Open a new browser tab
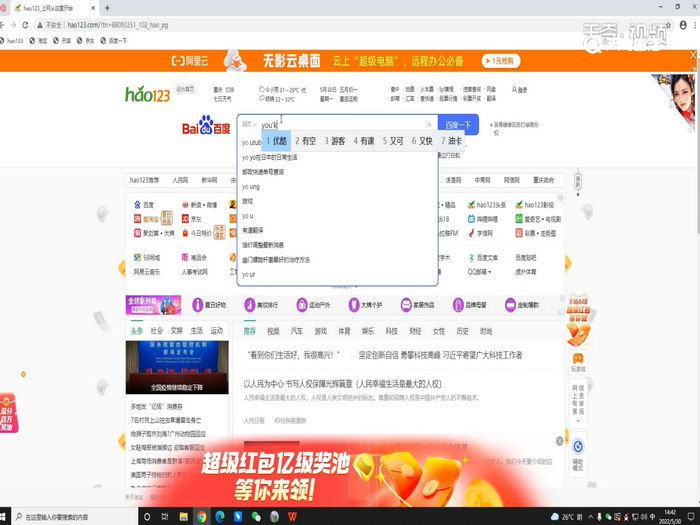The height and width of the screenshot is (525, 700). [107, 8]
